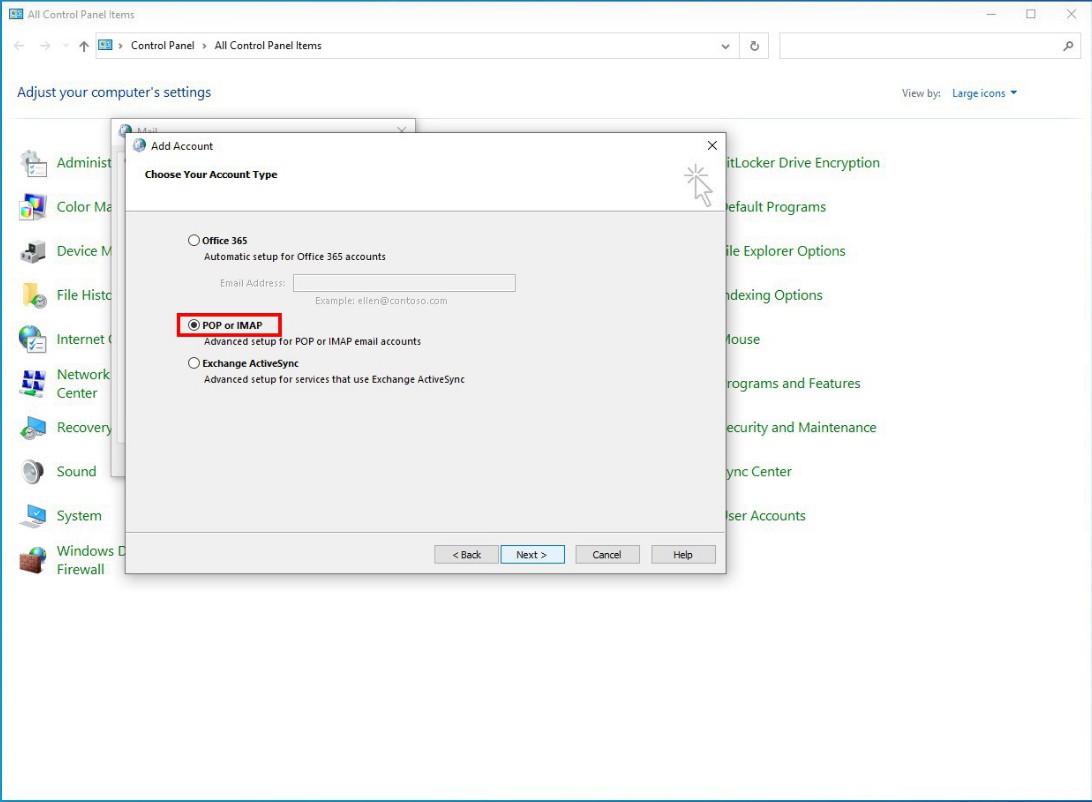The width and height of the screenshot is (1092, 802).
Task: Close the Mail window behind the dialog
Action: pyautogui.click(x=402, y=129)
